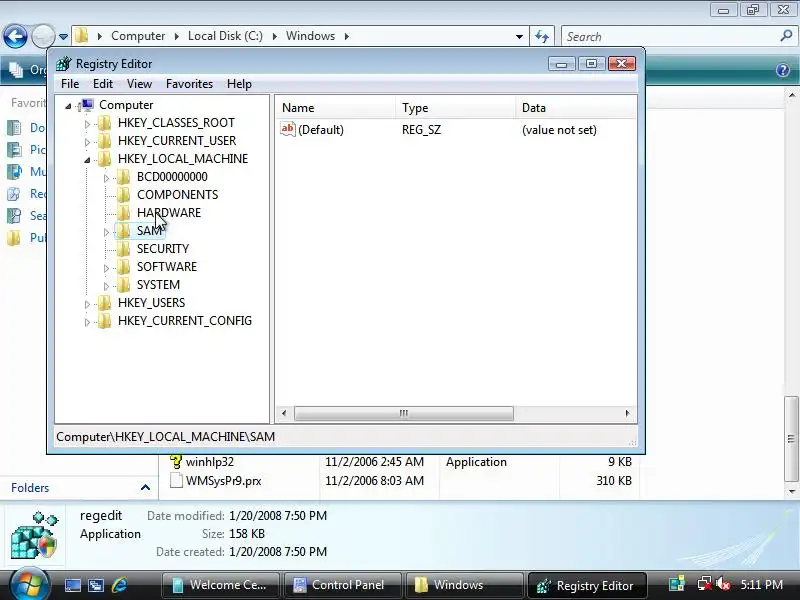Image resolution: width=800 pixels, height=600 pixels.
Task: Open the address bar history dropdown
Action: [519, 37]
